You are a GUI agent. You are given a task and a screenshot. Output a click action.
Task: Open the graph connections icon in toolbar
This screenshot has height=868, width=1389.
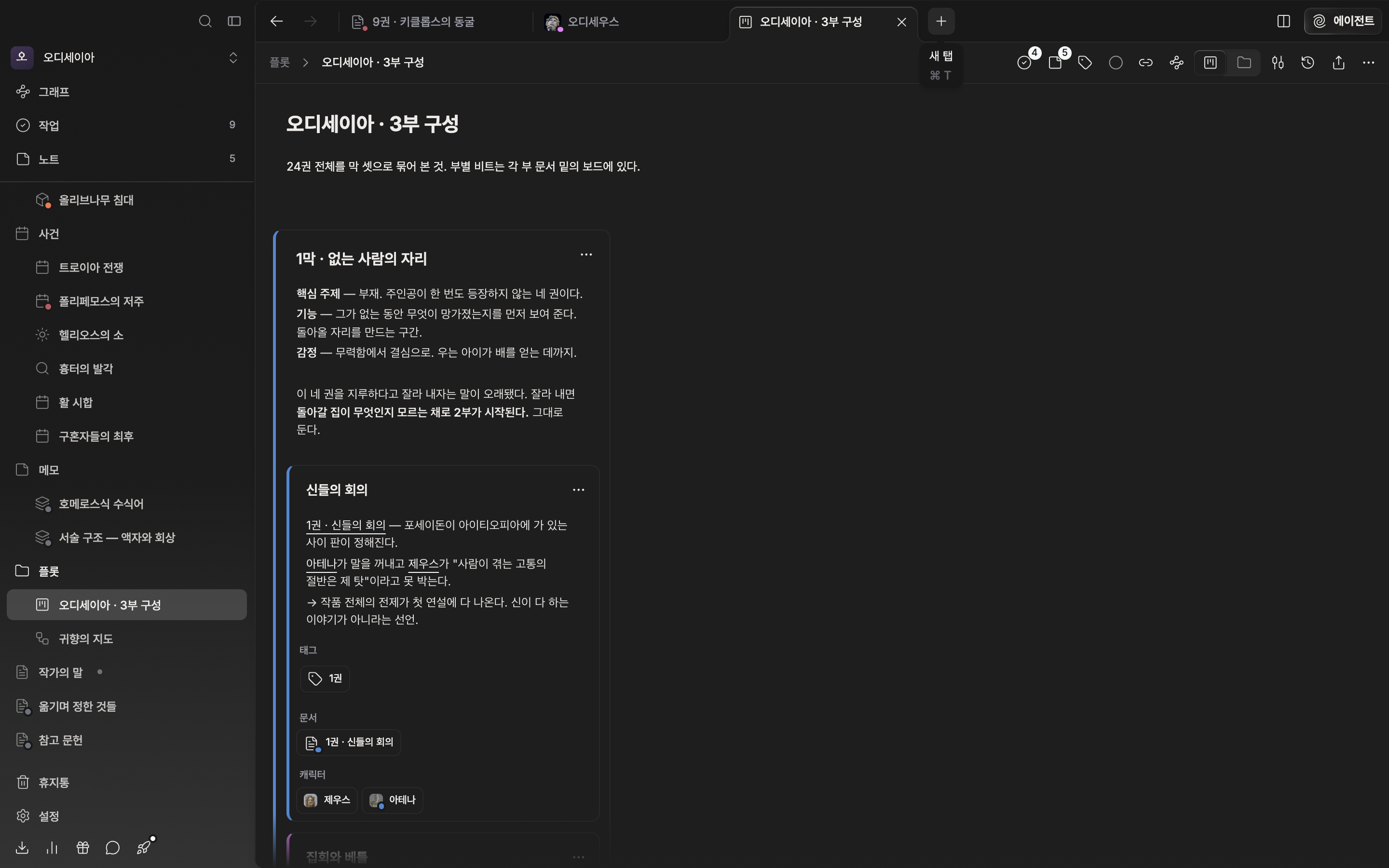tap(1176, 63)
